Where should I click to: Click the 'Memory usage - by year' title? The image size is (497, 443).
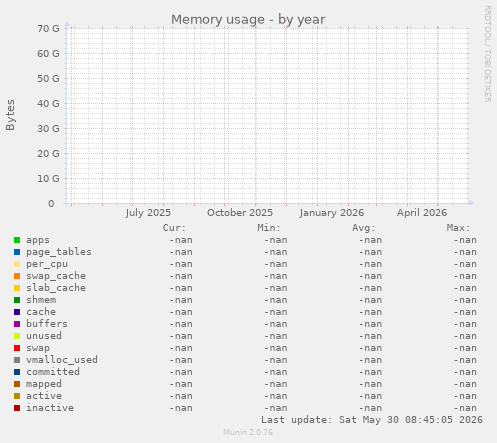(248, 20)
